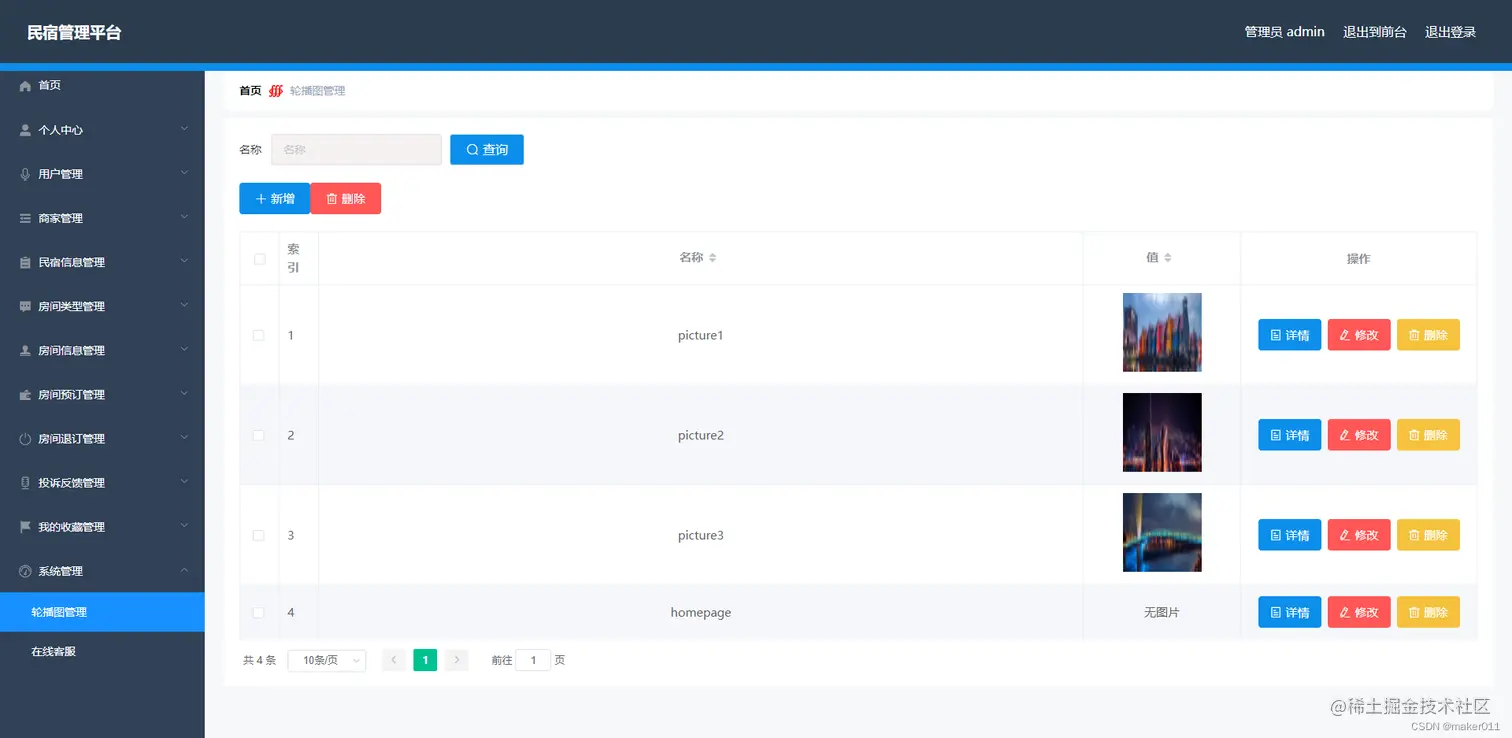
Task: Collapse the 系统管理 menu chevron
Action: tap(184, 570)
